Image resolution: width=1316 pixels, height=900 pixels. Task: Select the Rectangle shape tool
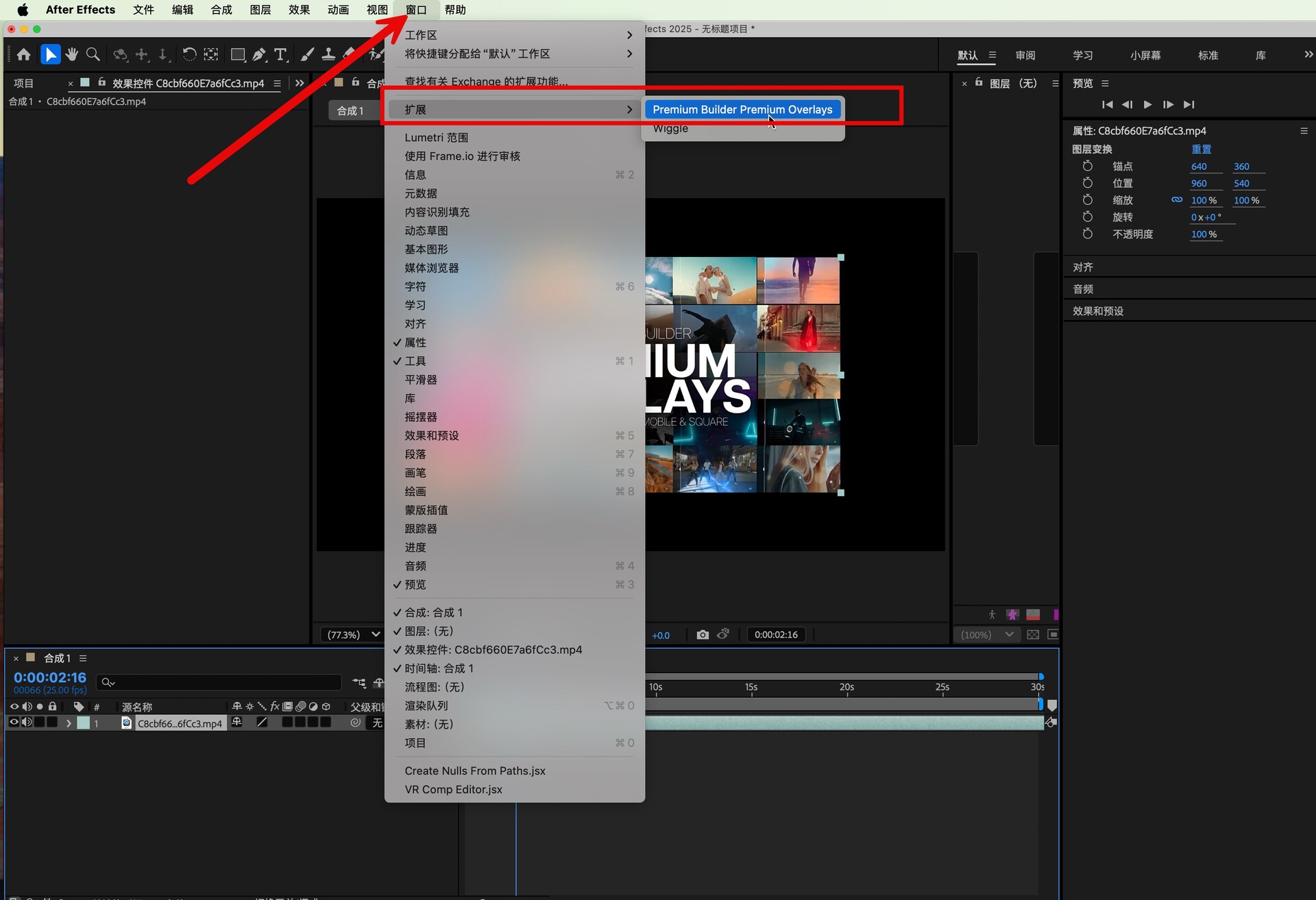click(x=238, y=55)
